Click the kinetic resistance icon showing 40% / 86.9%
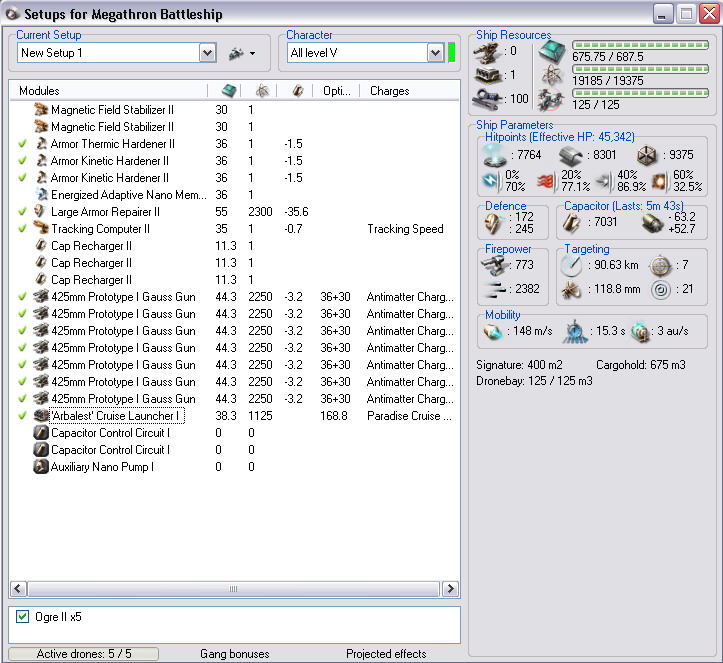This screenshot has height=663, width=723. (605, 182)
